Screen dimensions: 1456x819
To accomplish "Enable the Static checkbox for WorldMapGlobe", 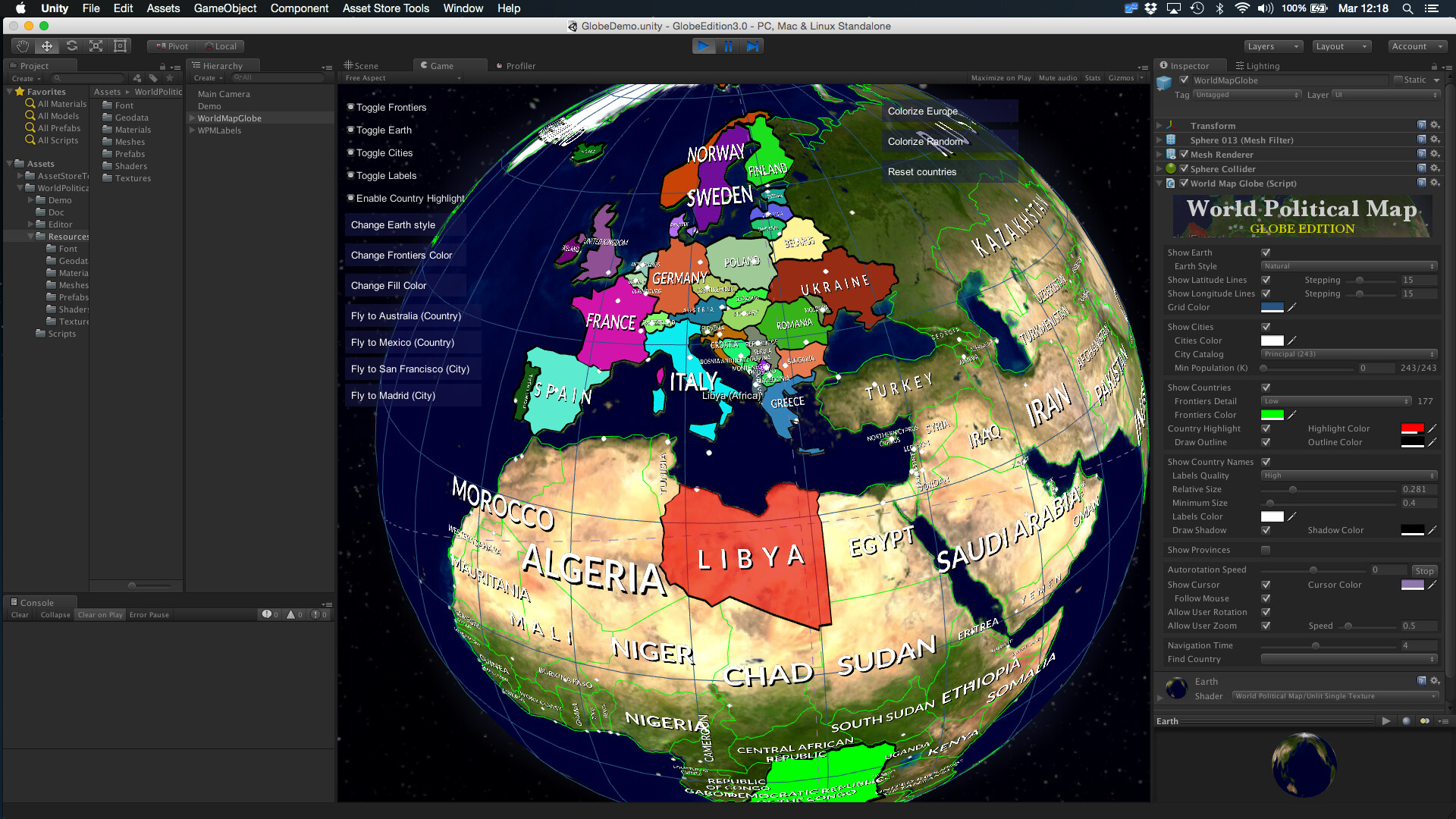I will 1398,80.
